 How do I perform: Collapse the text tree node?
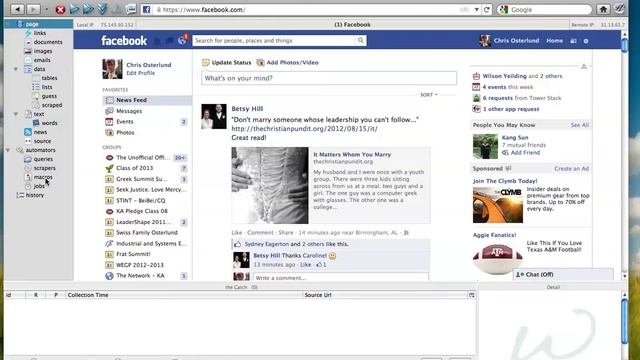[16, 114]
